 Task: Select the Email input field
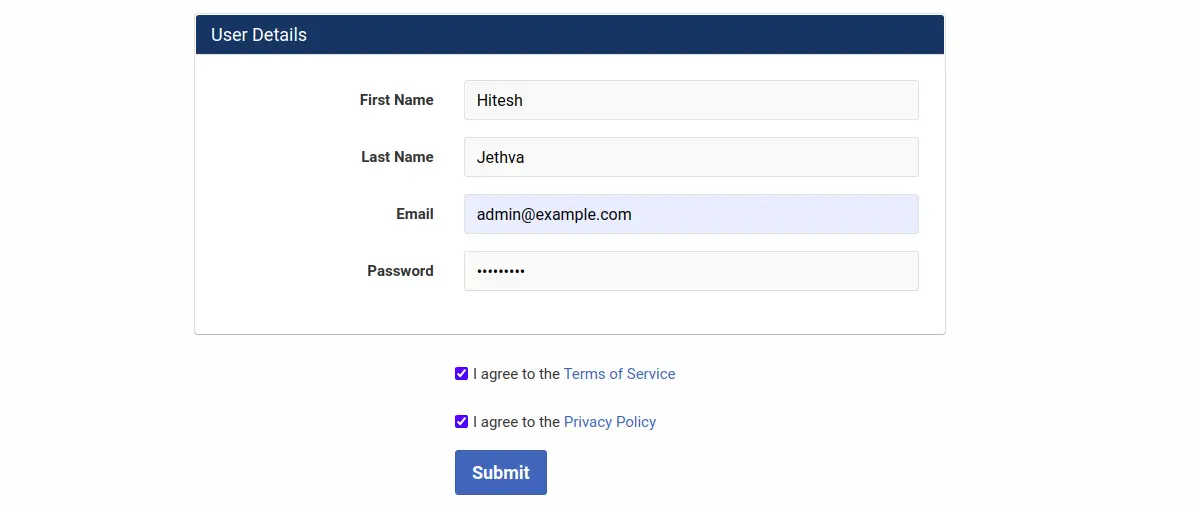(690, 214)
